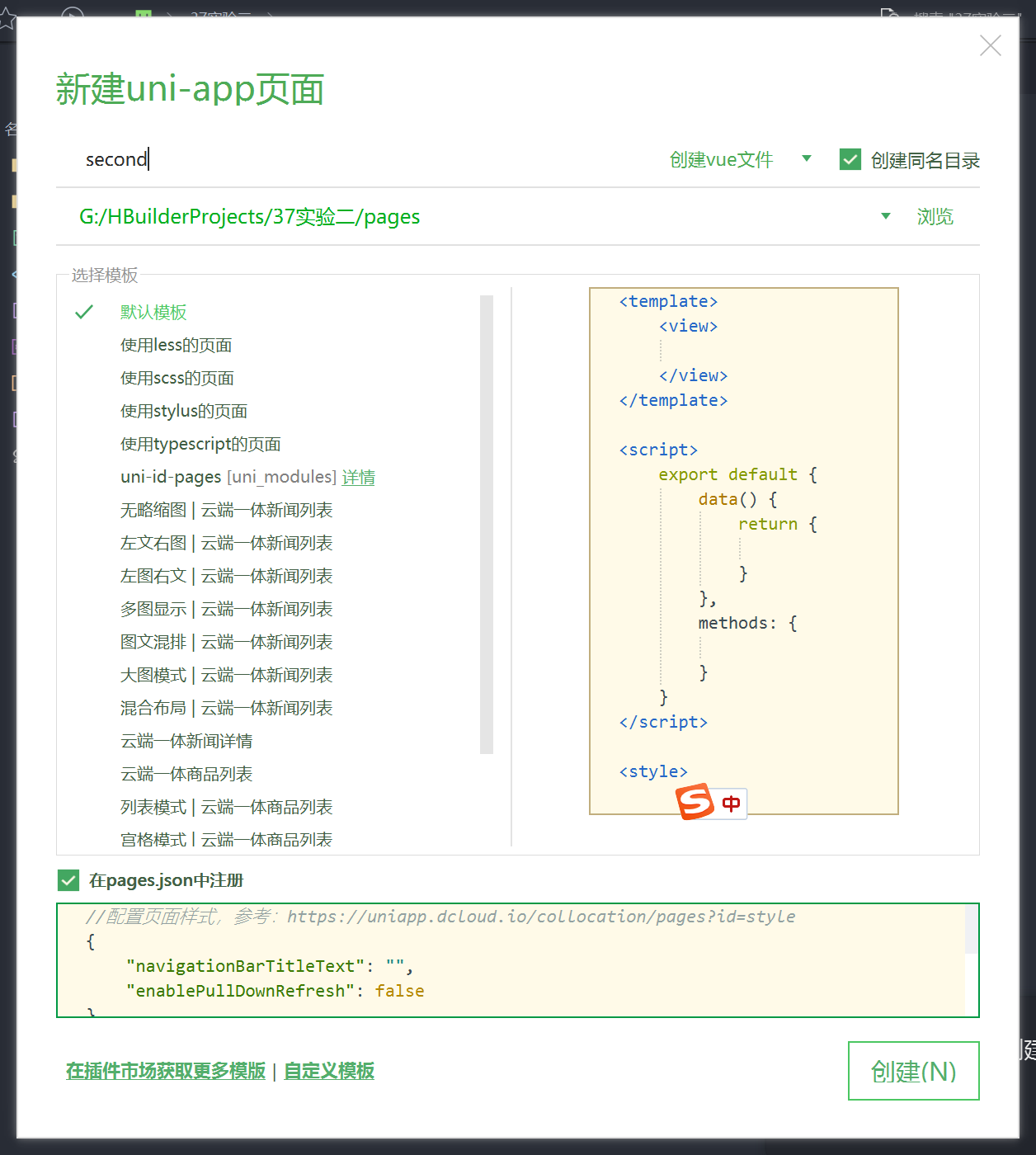The height and width of the screenshot is (1155, 1036).
Task: Expand the pages path dropdown arrow
Action: pyautogui.click(x=886, y=216)
